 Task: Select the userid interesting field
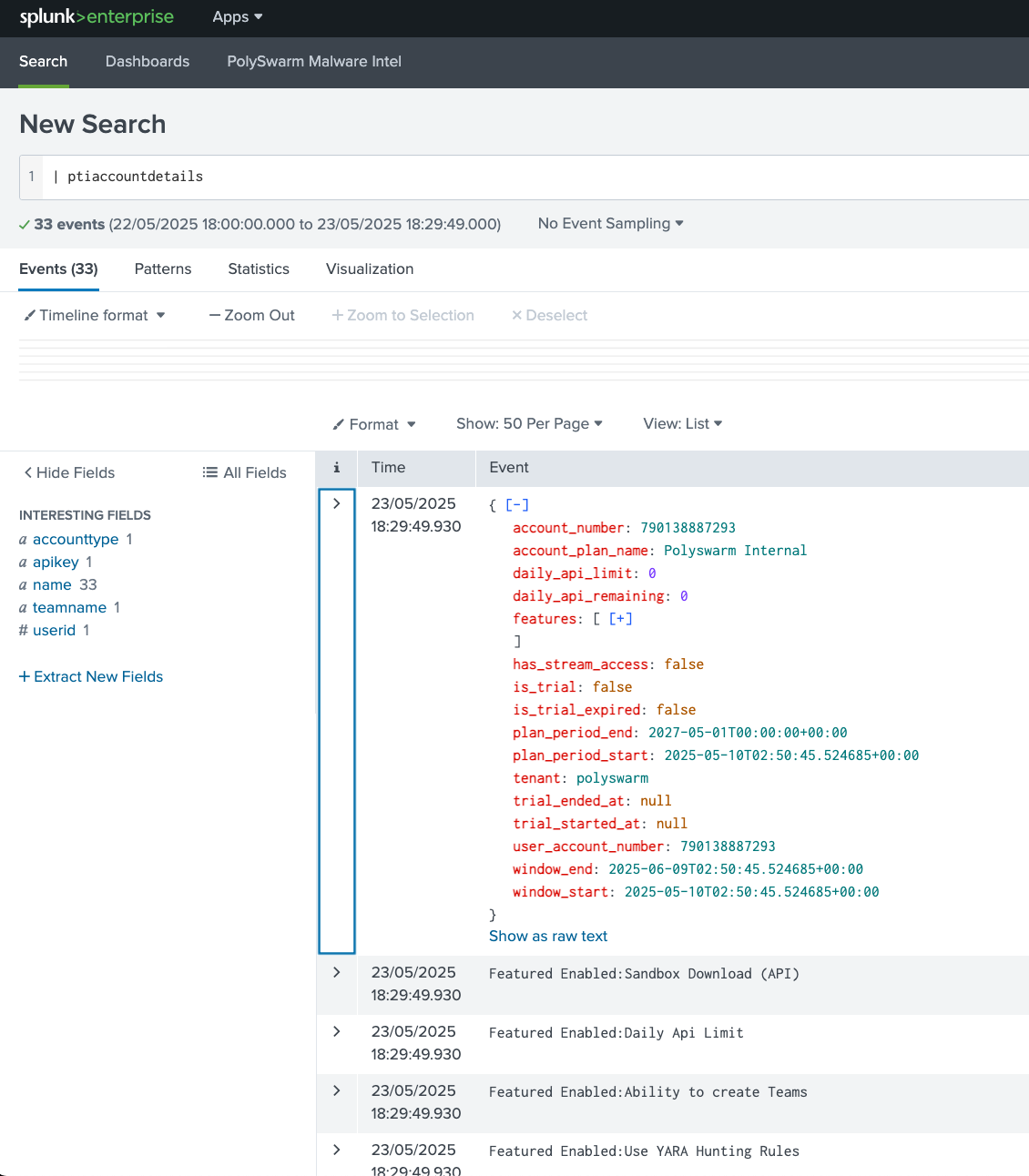coord(54,630)
